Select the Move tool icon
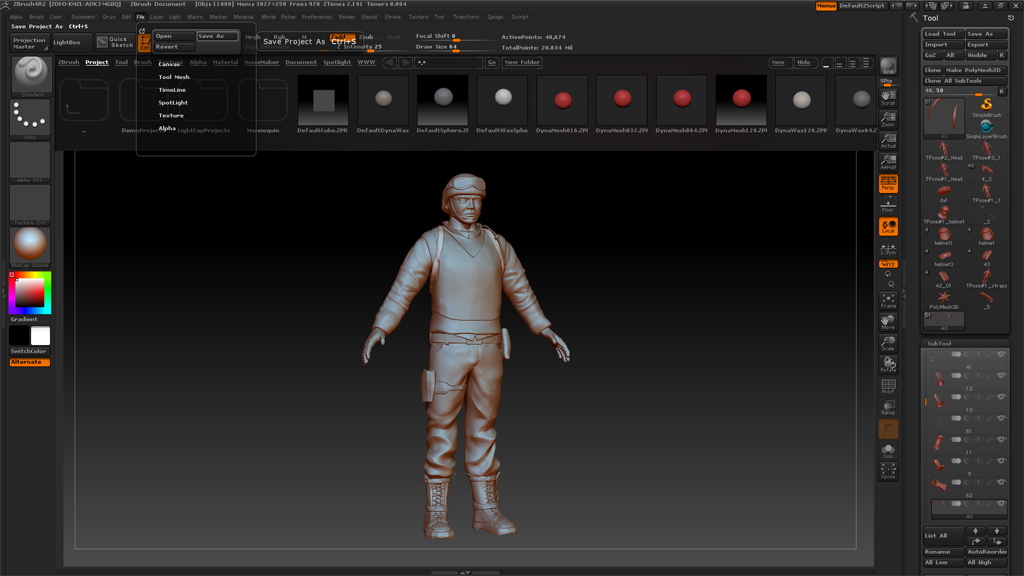Viewport: 1024px width, 576px height. 888,321
